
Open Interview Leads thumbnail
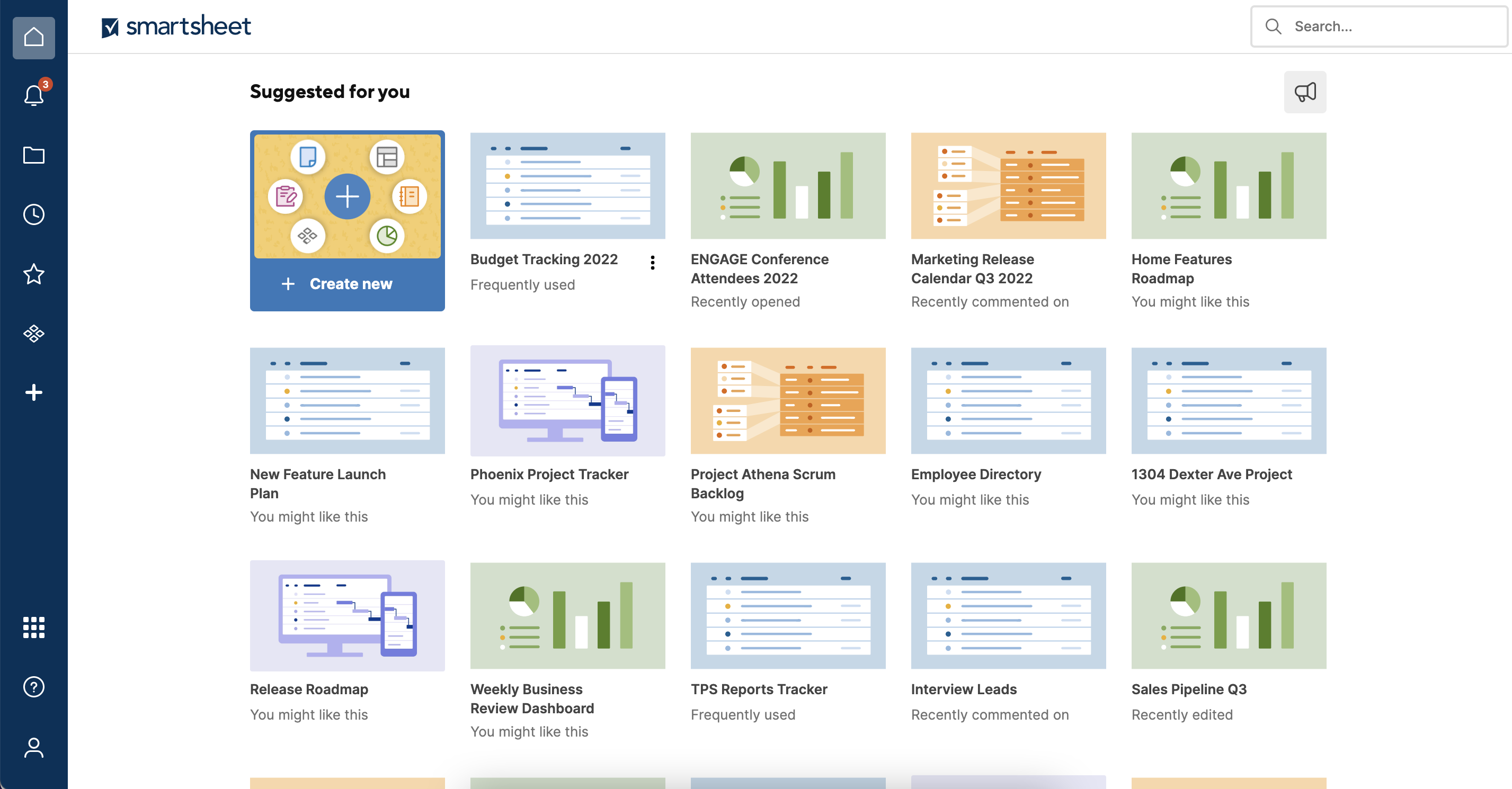click(x=1008, y=616)
